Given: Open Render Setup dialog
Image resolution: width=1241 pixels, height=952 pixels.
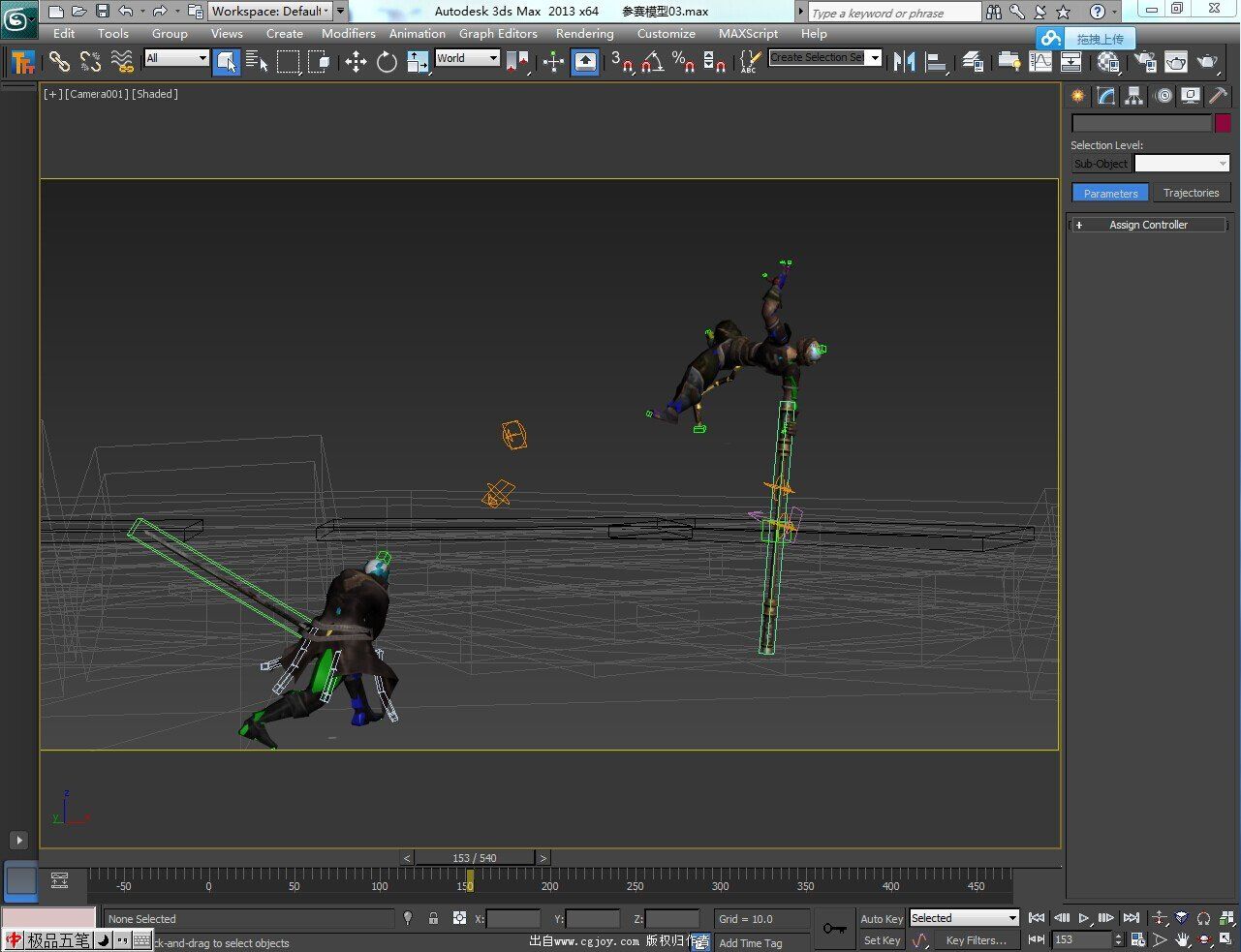Looking at the screenshot, I should coord(1145,62).
